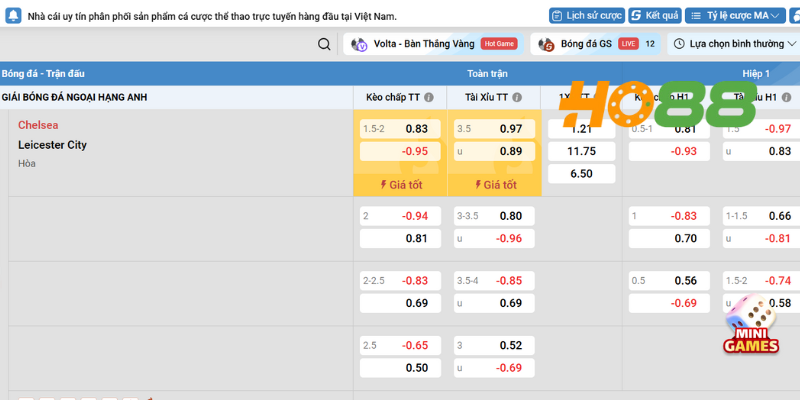Select handicap 2-2.5 odds -0.83
This screenshot has height=400, width=800.
click(400, 281)
